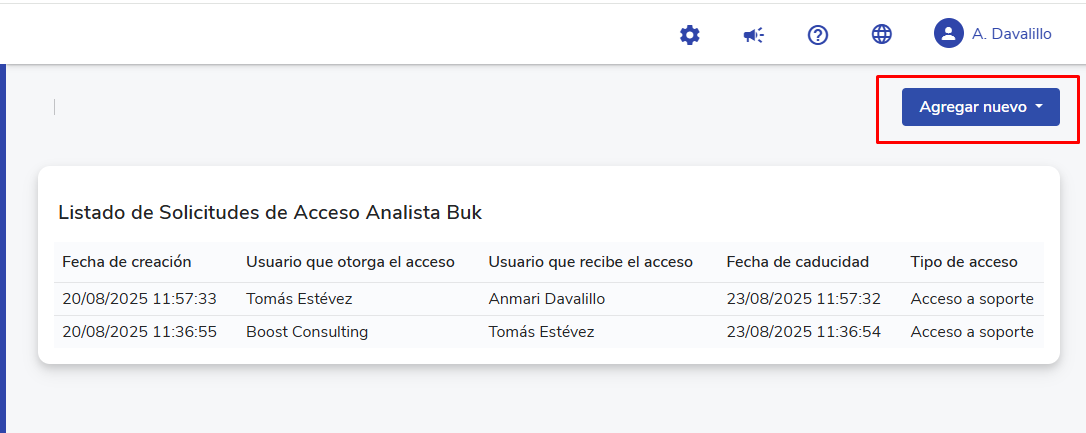
Task: Click the megaphone announcements icon
Action: coord(753,35)
